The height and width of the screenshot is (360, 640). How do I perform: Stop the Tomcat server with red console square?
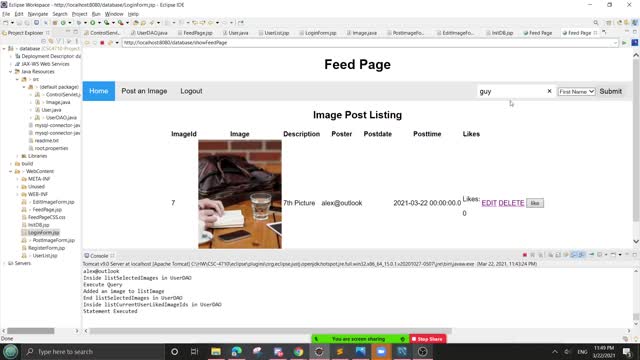(x=524, y=255)
